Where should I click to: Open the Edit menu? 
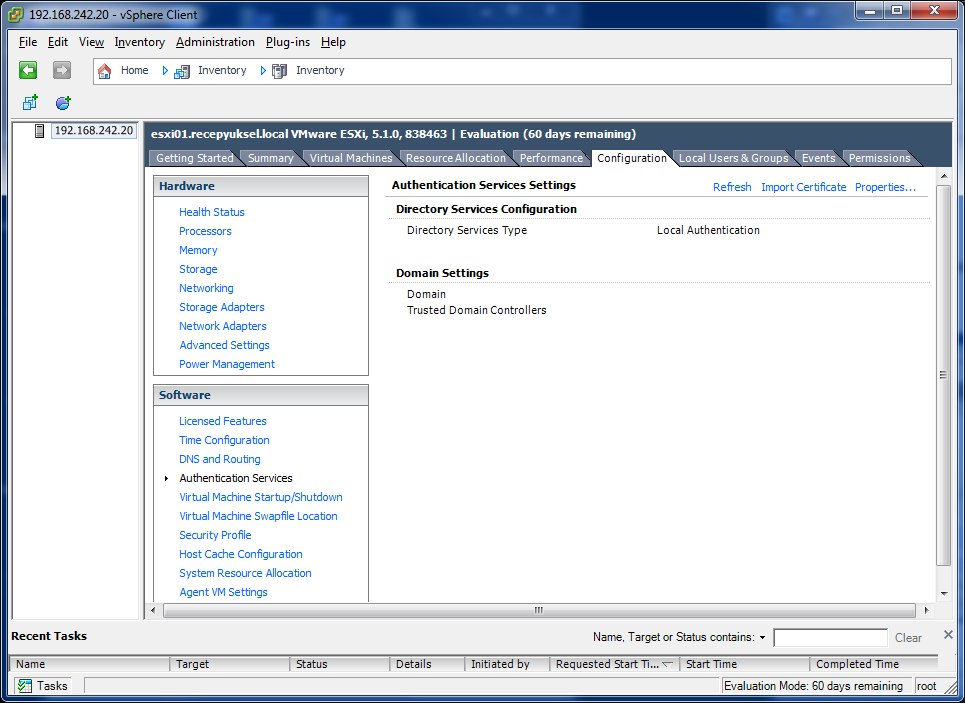58,42
